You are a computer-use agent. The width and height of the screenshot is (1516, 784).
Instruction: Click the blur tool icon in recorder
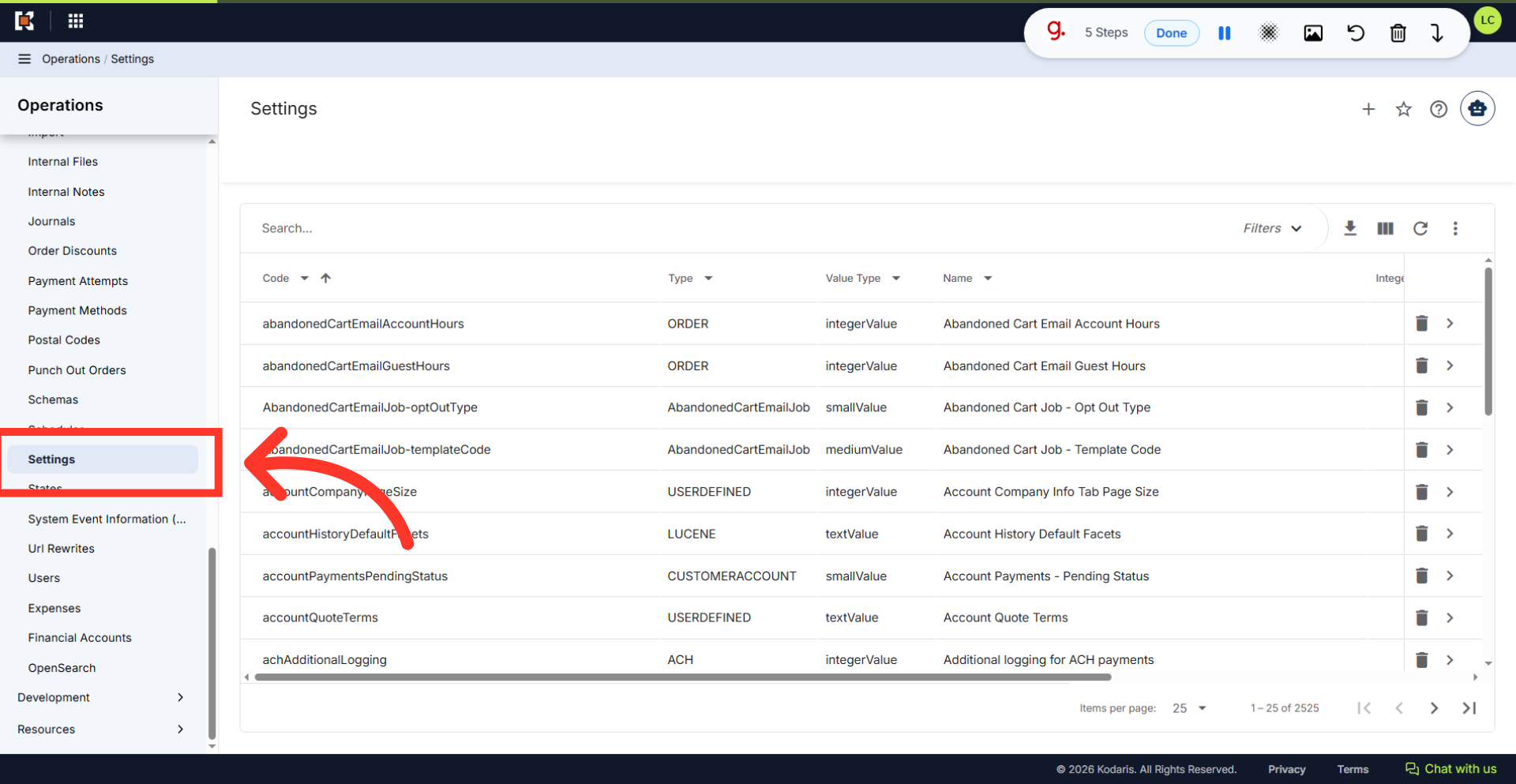1269,33
